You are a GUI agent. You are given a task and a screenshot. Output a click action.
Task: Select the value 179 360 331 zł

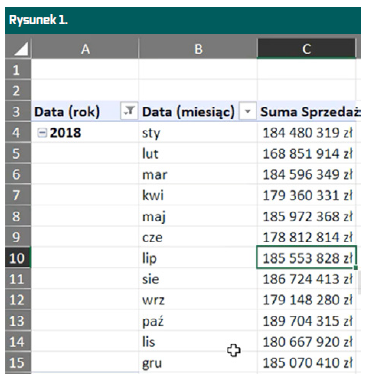click(x=307, y=195)
